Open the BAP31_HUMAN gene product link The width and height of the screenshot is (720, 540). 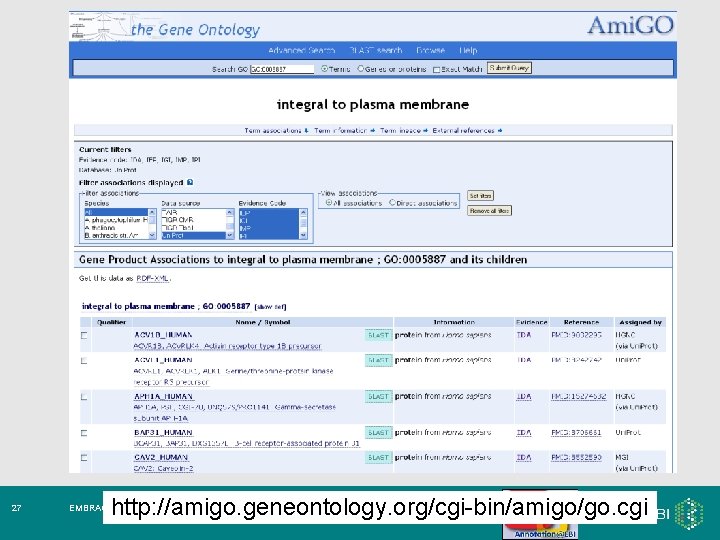[163, 433]
